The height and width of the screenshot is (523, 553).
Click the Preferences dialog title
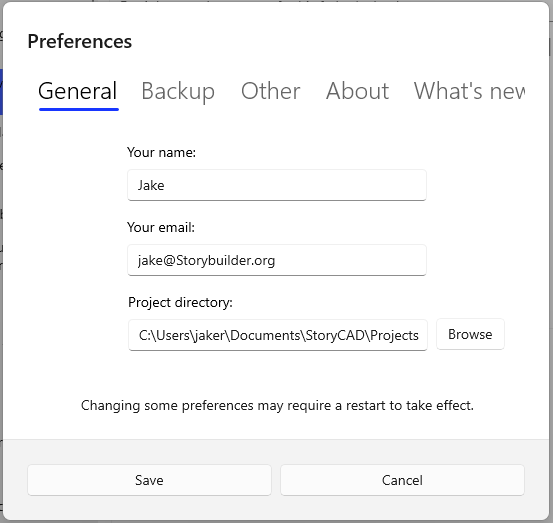point(80,42)
